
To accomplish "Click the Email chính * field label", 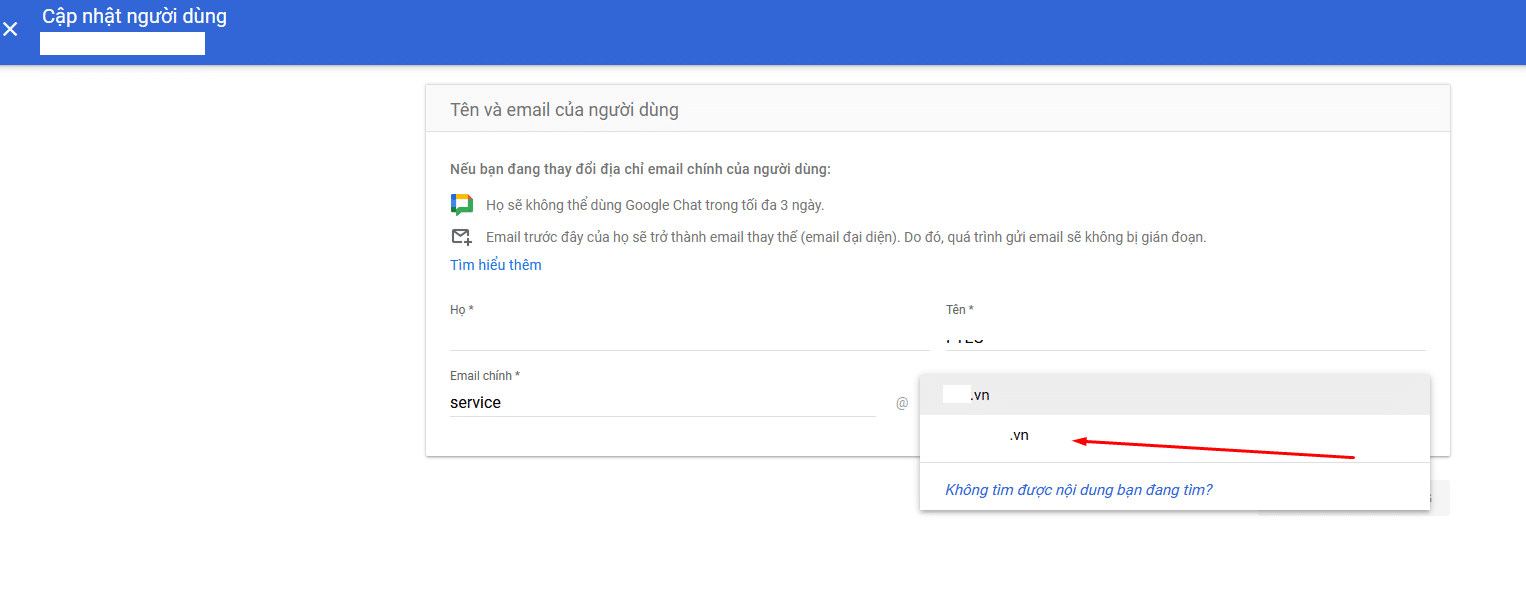I will click(485, 376).
